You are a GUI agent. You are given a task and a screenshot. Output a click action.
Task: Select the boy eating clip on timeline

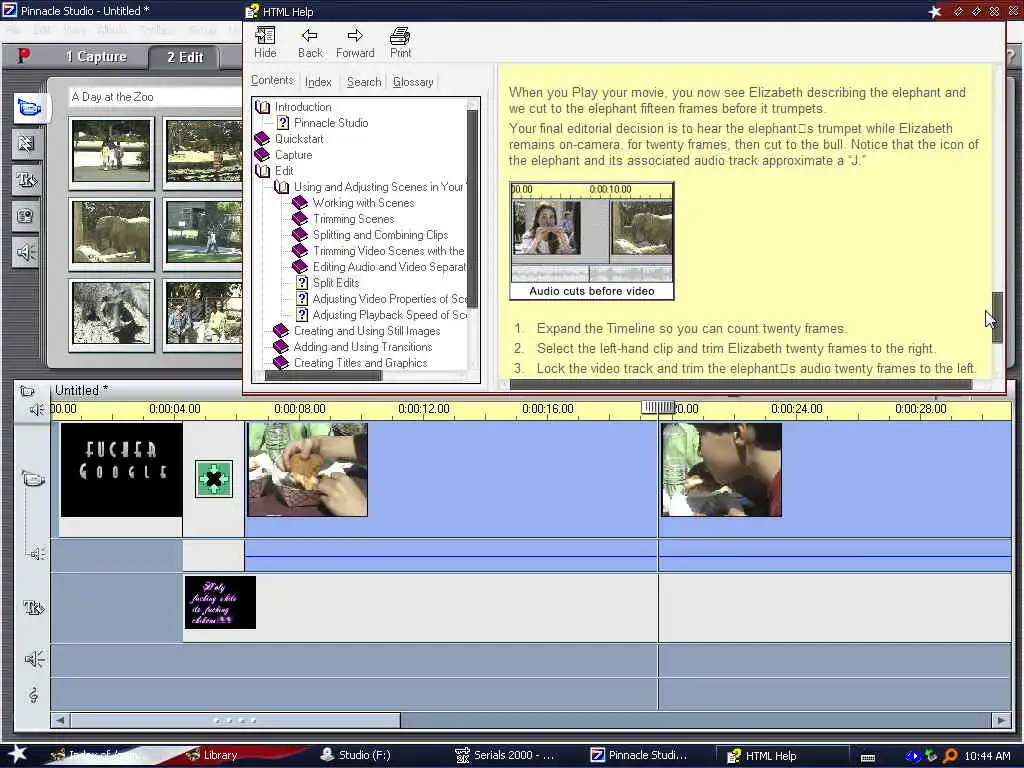(721, 470)
